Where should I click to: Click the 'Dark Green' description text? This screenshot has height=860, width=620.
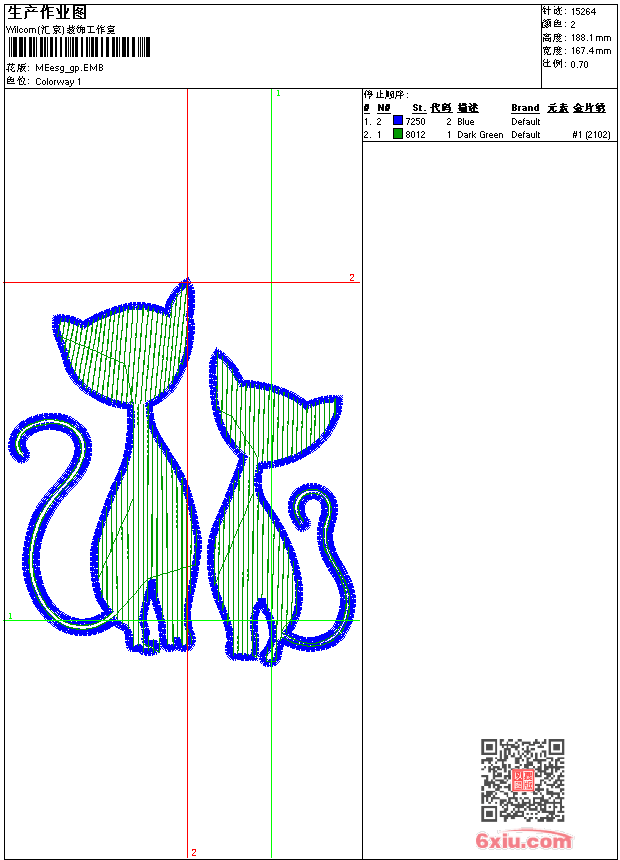point(480,135)
